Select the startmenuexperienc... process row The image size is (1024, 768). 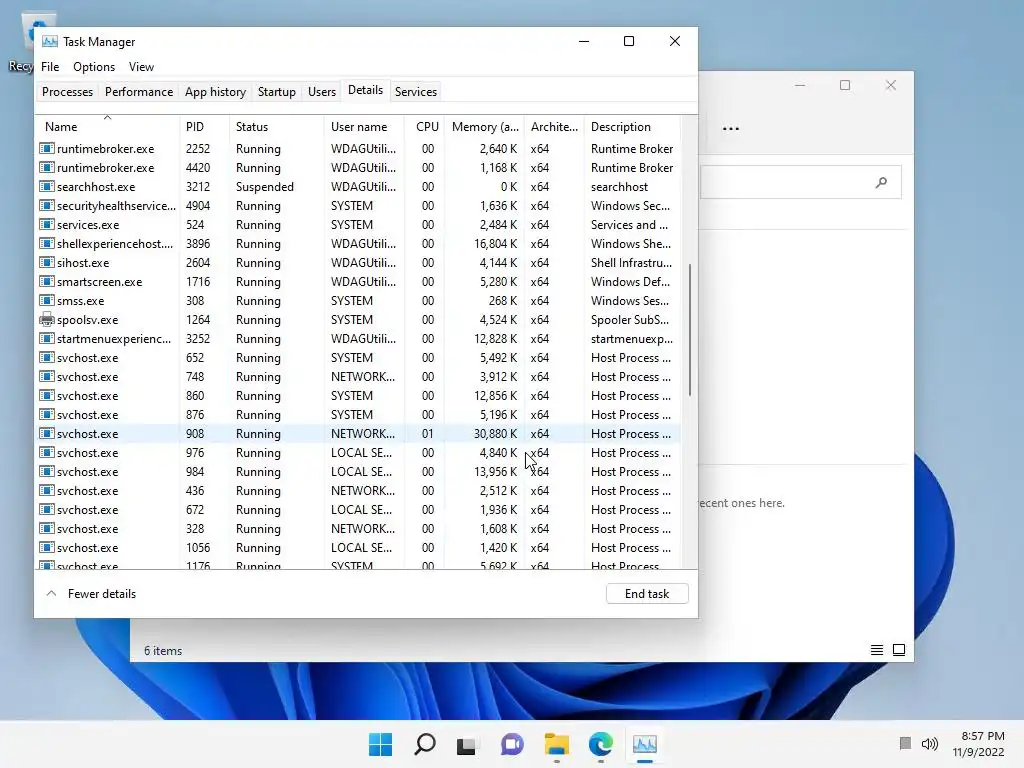(x=358, y=339)
